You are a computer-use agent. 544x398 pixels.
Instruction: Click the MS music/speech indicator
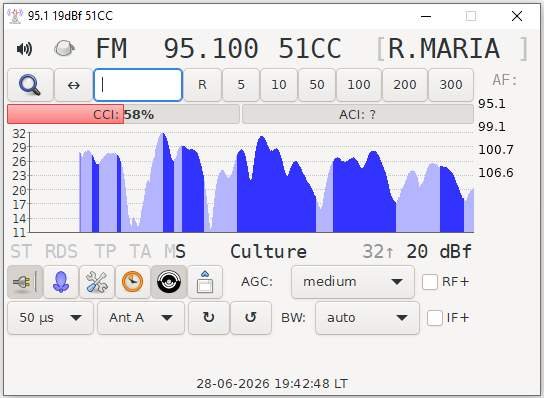pyautogui.click(x=175, y=252)
